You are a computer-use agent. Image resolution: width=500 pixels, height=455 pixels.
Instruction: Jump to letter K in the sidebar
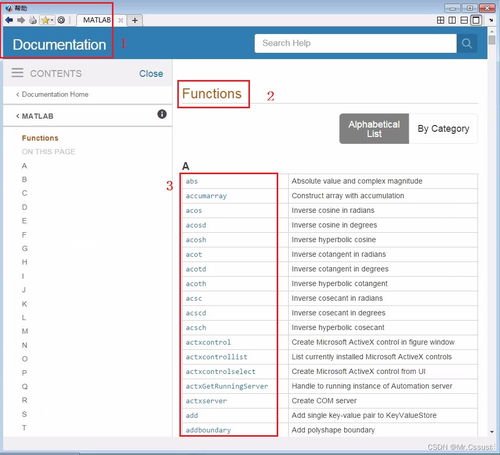(x=24, y=304)
